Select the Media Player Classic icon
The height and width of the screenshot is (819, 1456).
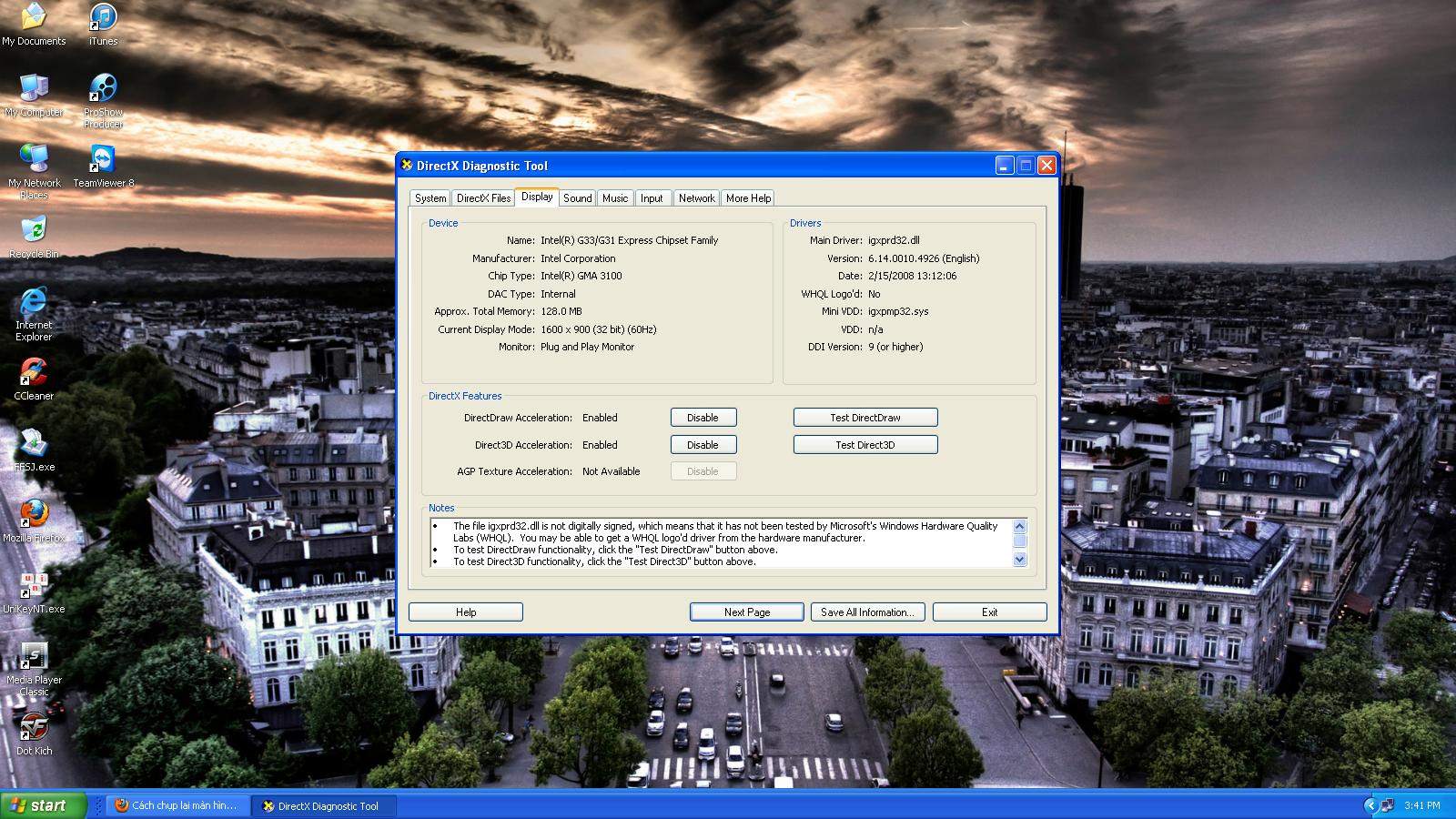34,657
